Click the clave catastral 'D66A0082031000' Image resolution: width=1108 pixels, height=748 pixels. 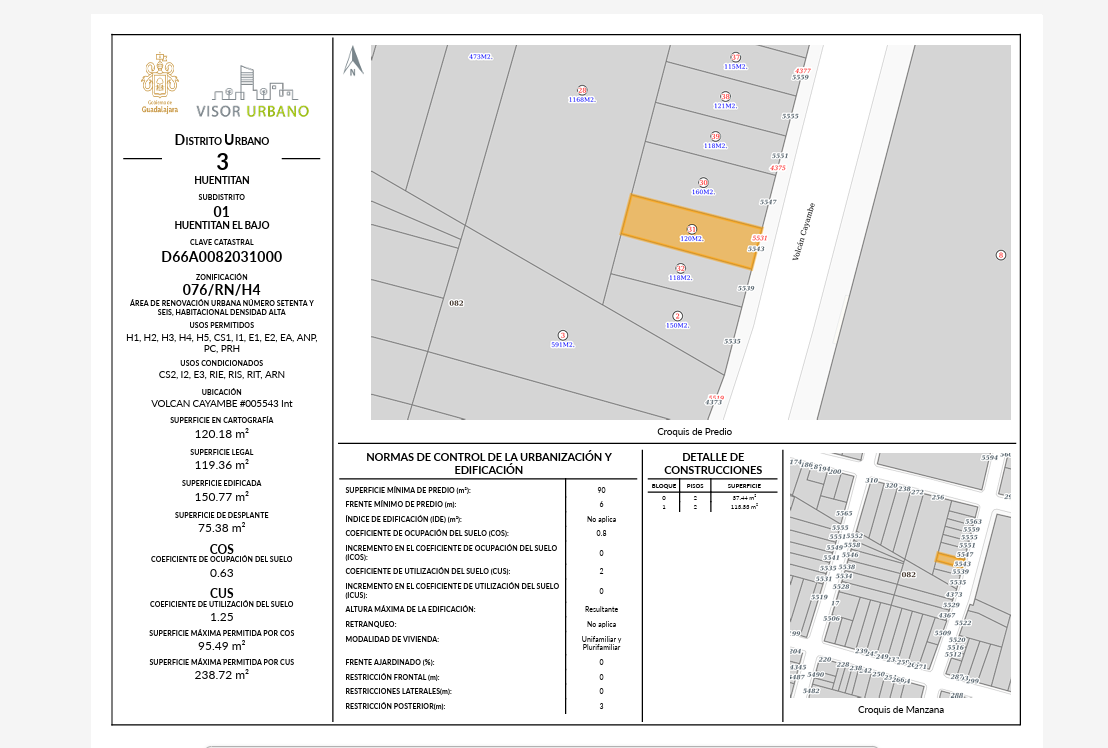click(222, 257)
